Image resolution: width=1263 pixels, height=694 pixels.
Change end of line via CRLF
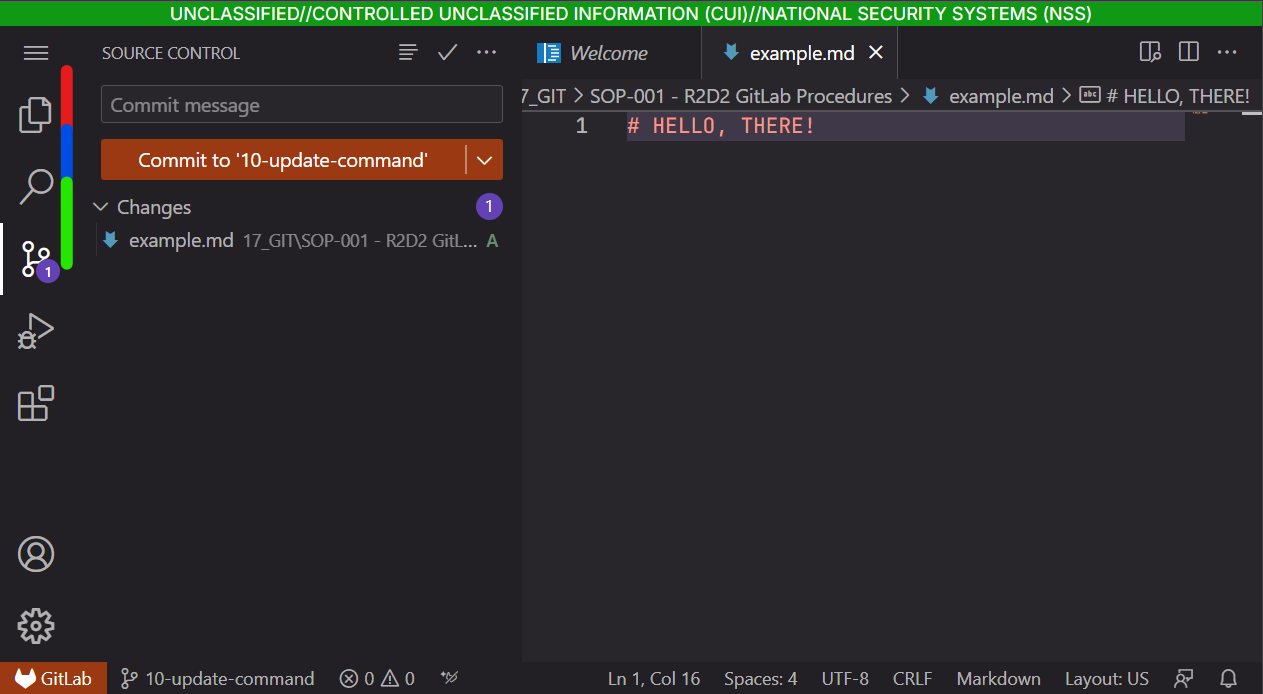click(x=913, y=679)
